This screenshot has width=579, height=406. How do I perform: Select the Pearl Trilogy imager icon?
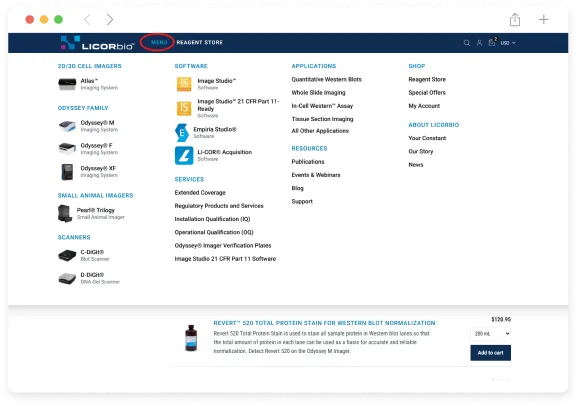(x=65, y=214)
